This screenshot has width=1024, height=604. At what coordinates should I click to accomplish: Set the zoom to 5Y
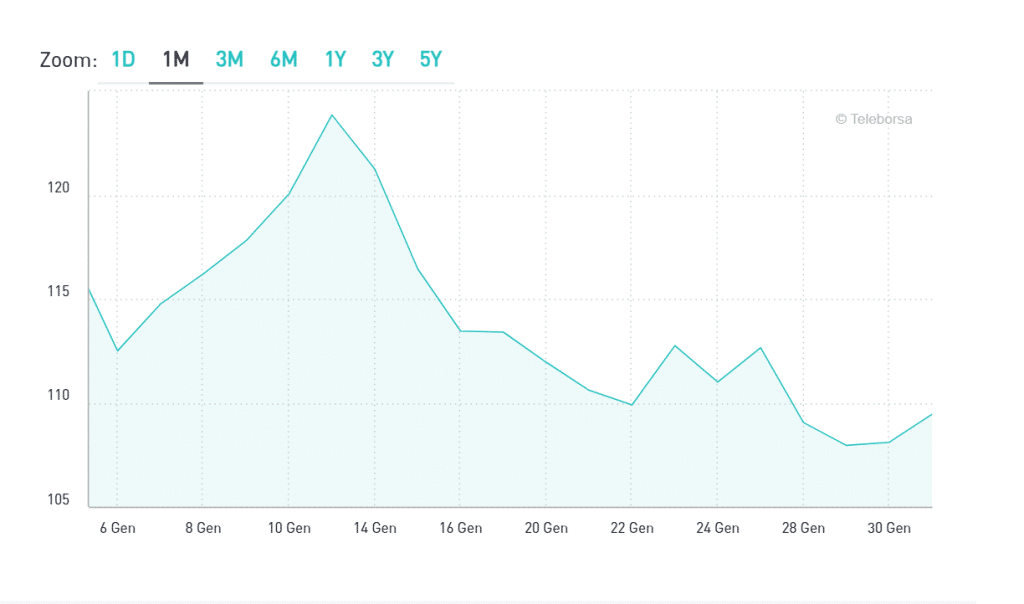pyautogui.click(x=430, y=60)
